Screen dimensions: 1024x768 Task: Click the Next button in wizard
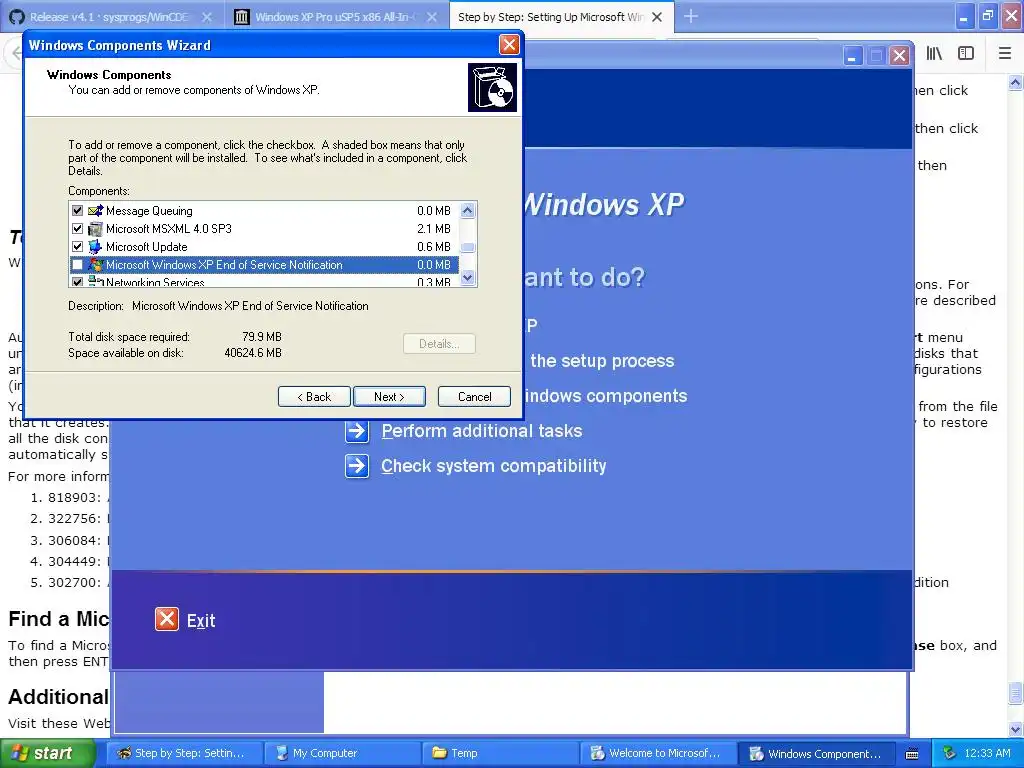click(x=389, y=396)
